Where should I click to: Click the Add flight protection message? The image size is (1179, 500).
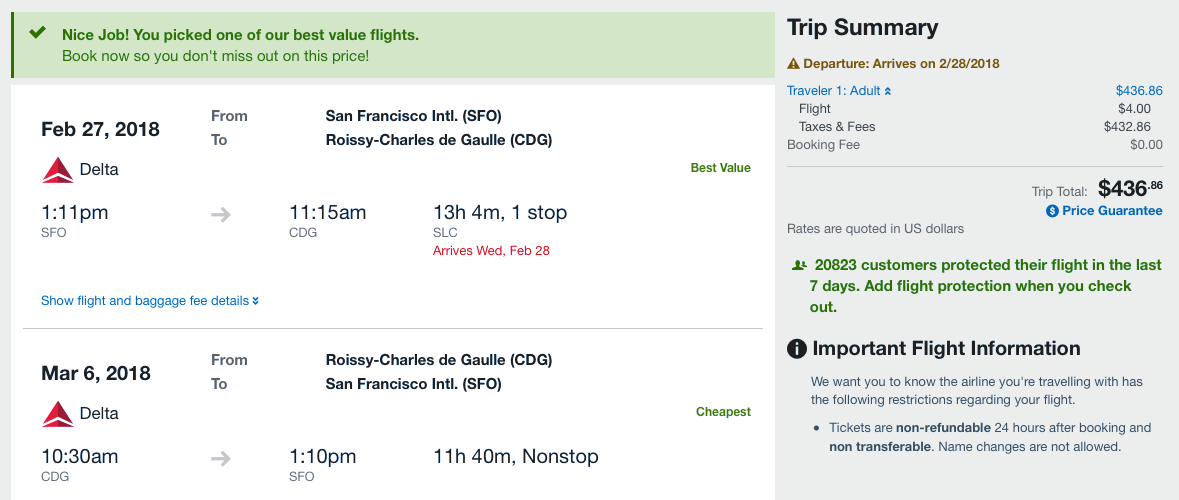pyautogui.click(x=976, y=286)
